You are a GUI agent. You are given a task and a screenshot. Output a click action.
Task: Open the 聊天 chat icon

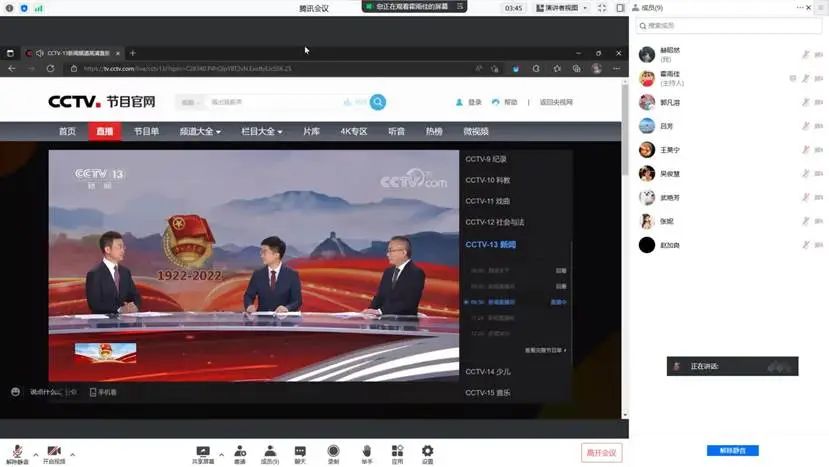pyautogui.click(x=300, y=452)
